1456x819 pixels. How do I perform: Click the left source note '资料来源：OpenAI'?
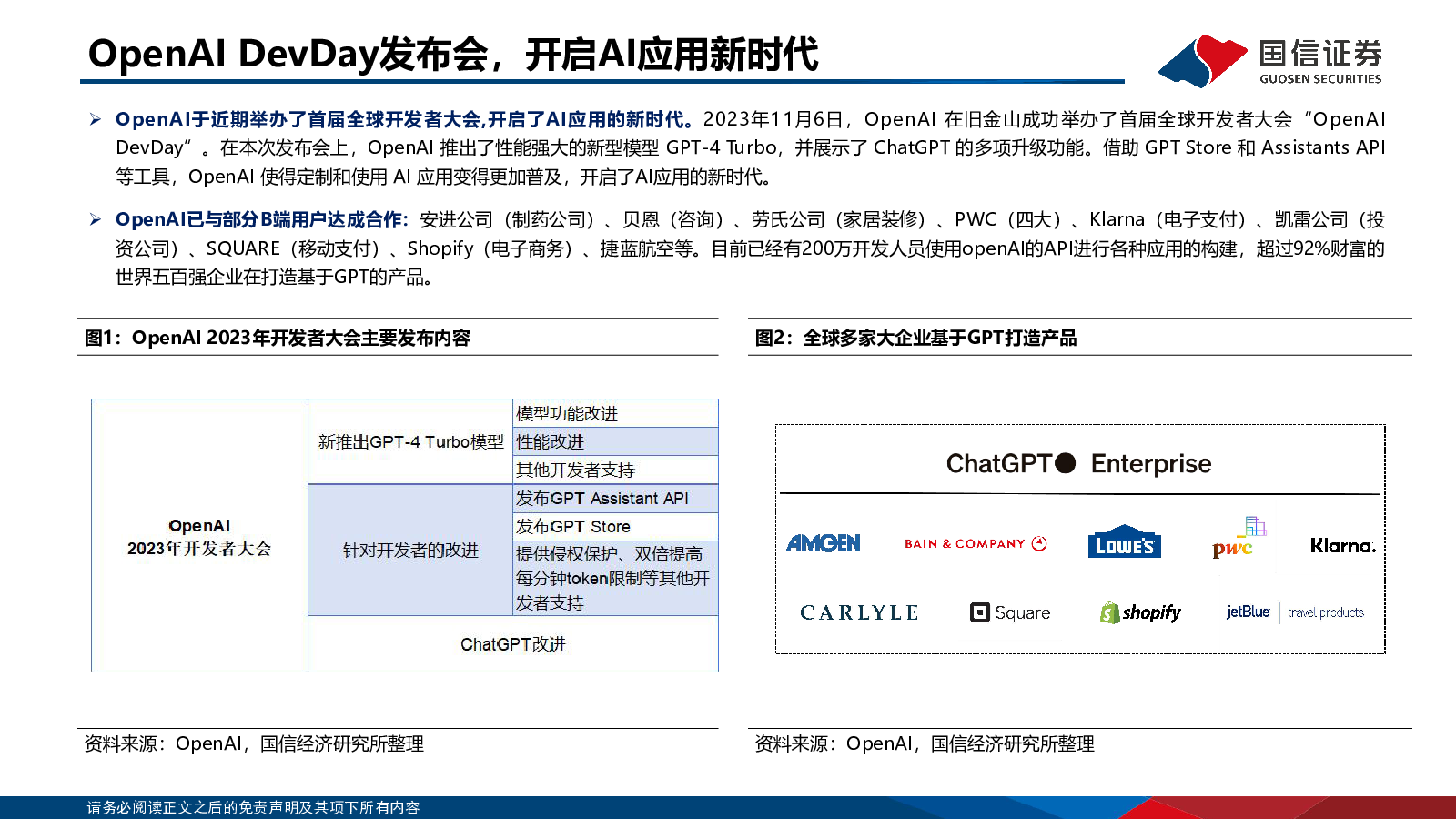(x=254, y=743)
